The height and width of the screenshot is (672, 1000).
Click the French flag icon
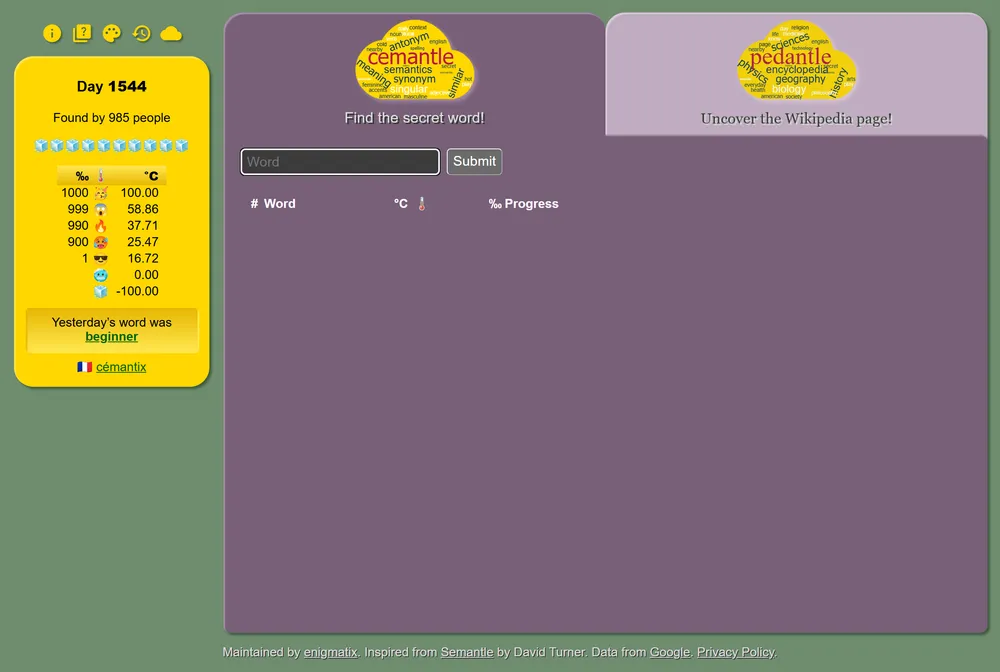84,367
